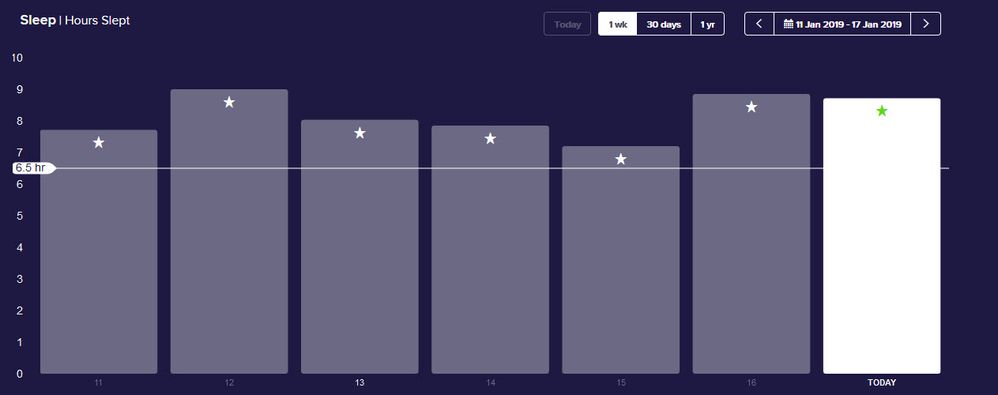Click the star on day 16 bar
This screenshot has height=395, width=998.
[x=751, y=107]
